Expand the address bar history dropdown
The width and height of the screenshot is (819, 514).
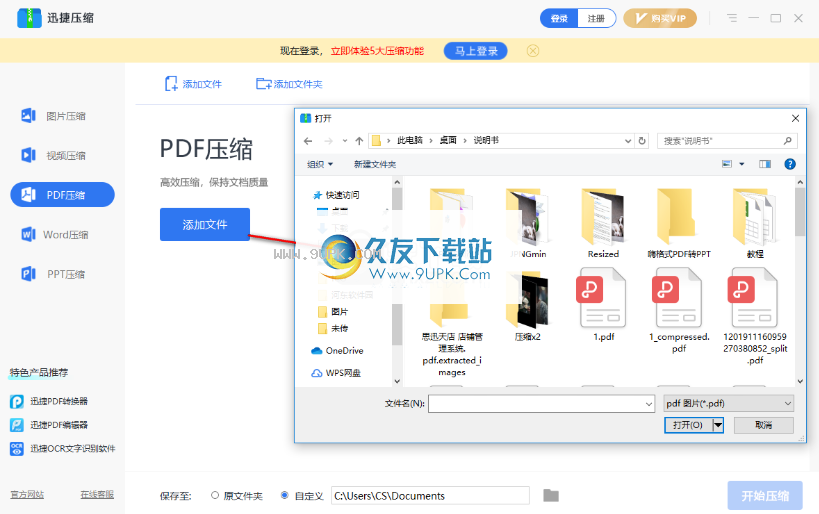click(x=628, y=141)
